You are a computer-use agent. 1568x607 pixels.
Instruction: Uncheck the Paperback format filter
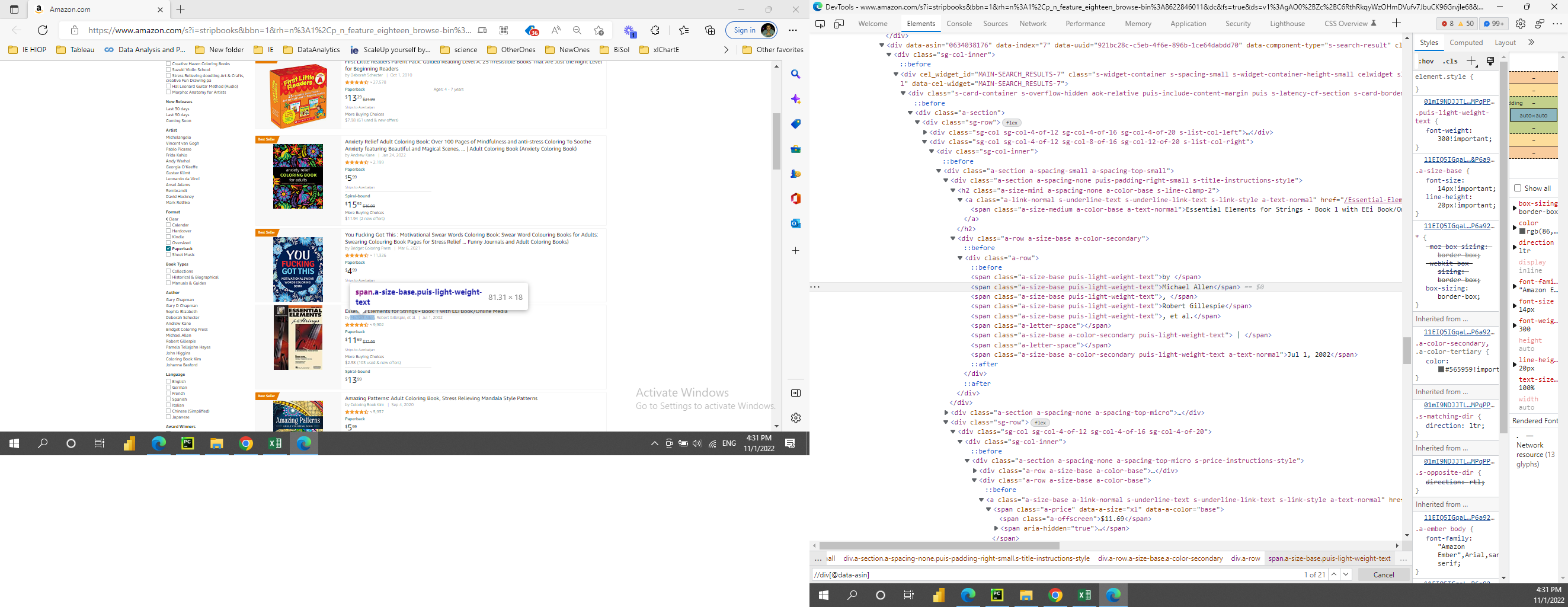[x=168, y=248]
